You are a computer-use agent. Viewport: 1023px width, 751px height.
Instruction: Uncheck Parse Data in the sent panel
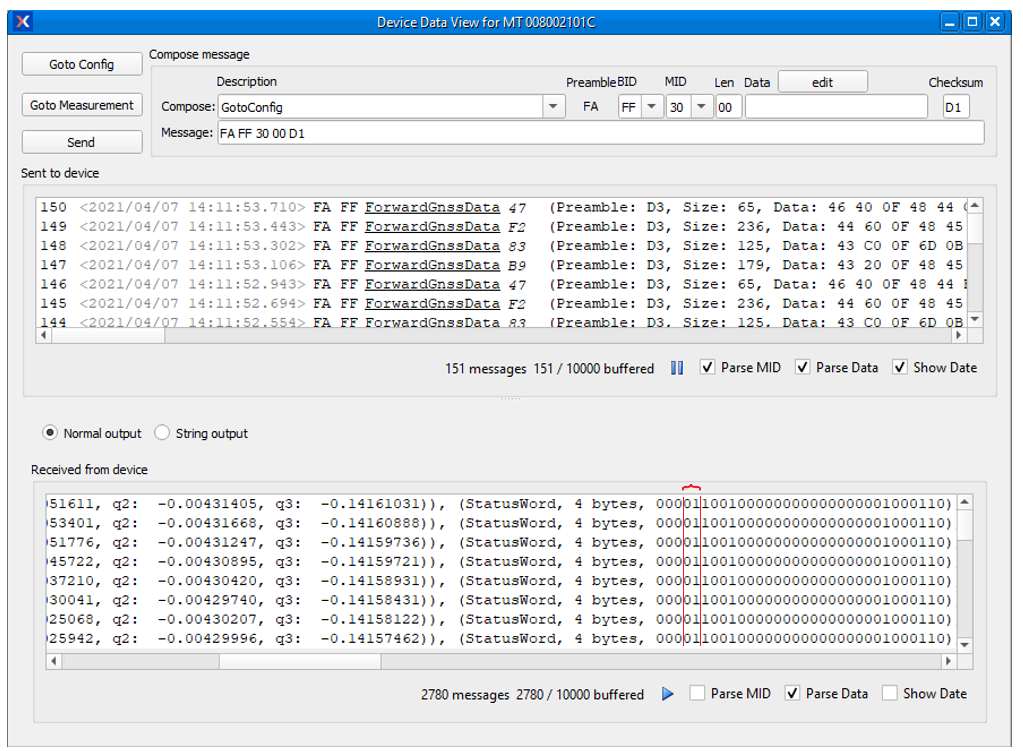tap(803, 367)
